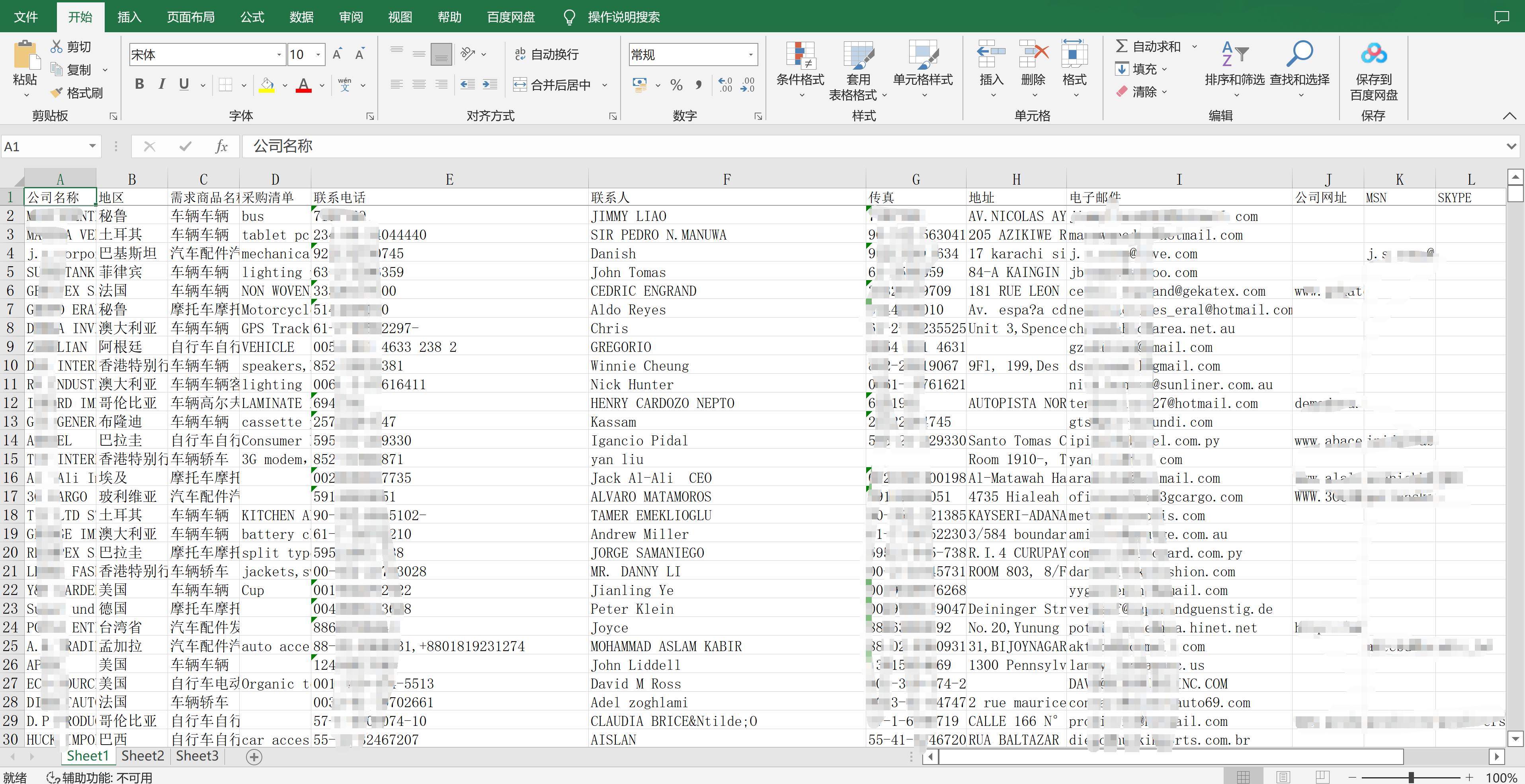Switch to Page Break Preview view
This screenshot has width=1525, height=784.
coord(1322,777)
